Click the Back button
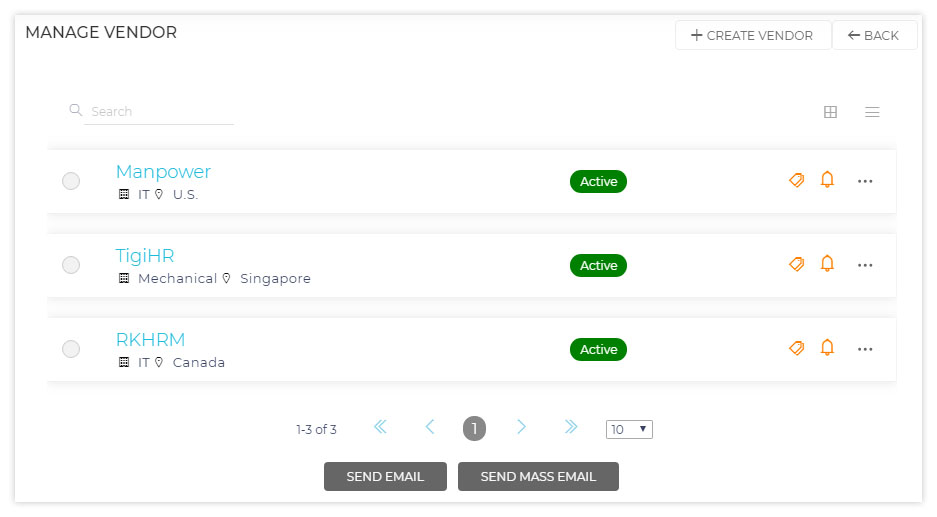This screenshot has width=937, height=517. tap(874, 35)
